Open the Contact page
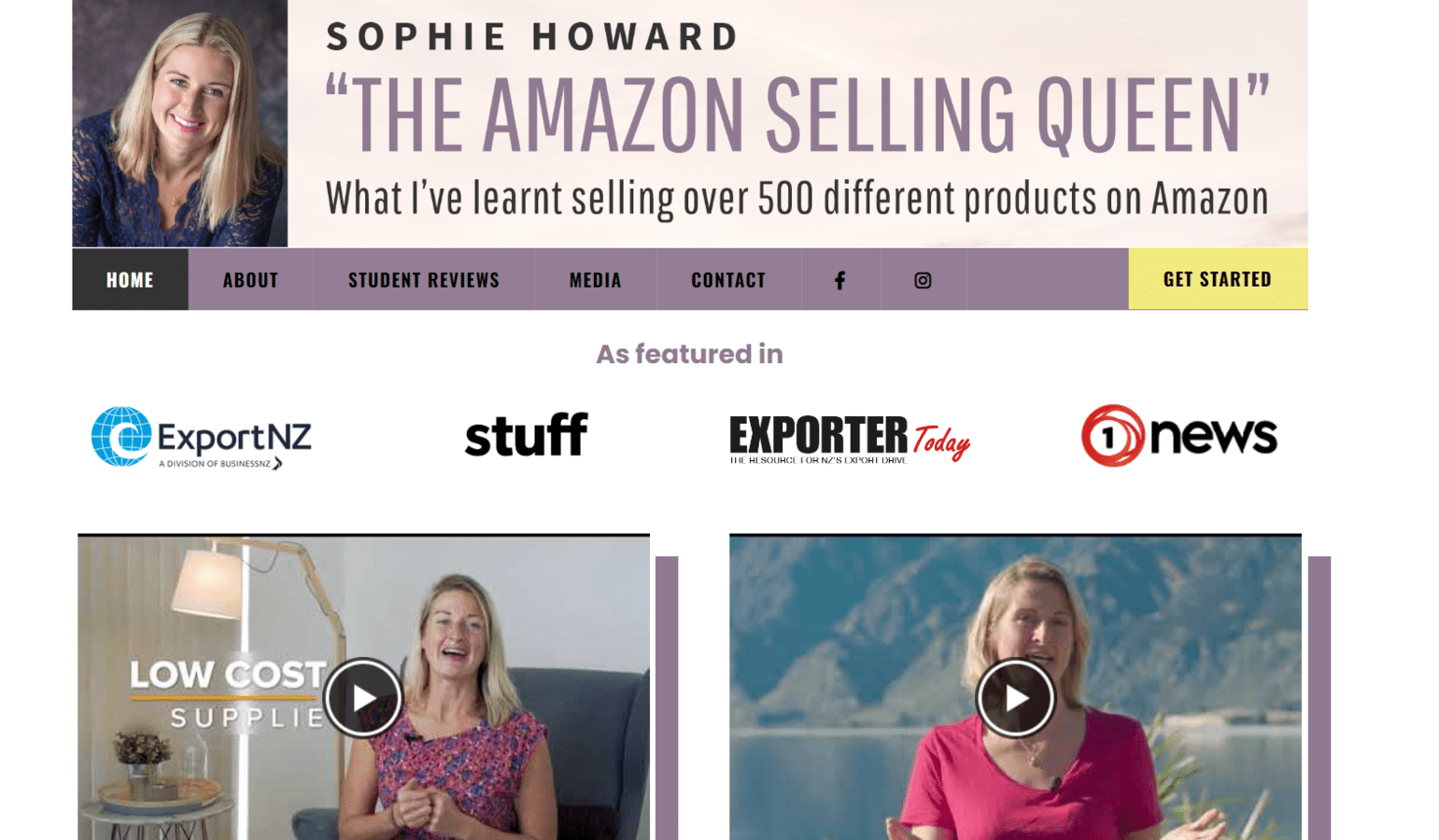The width and height of the screenshot is (1439, 840). 728,280
